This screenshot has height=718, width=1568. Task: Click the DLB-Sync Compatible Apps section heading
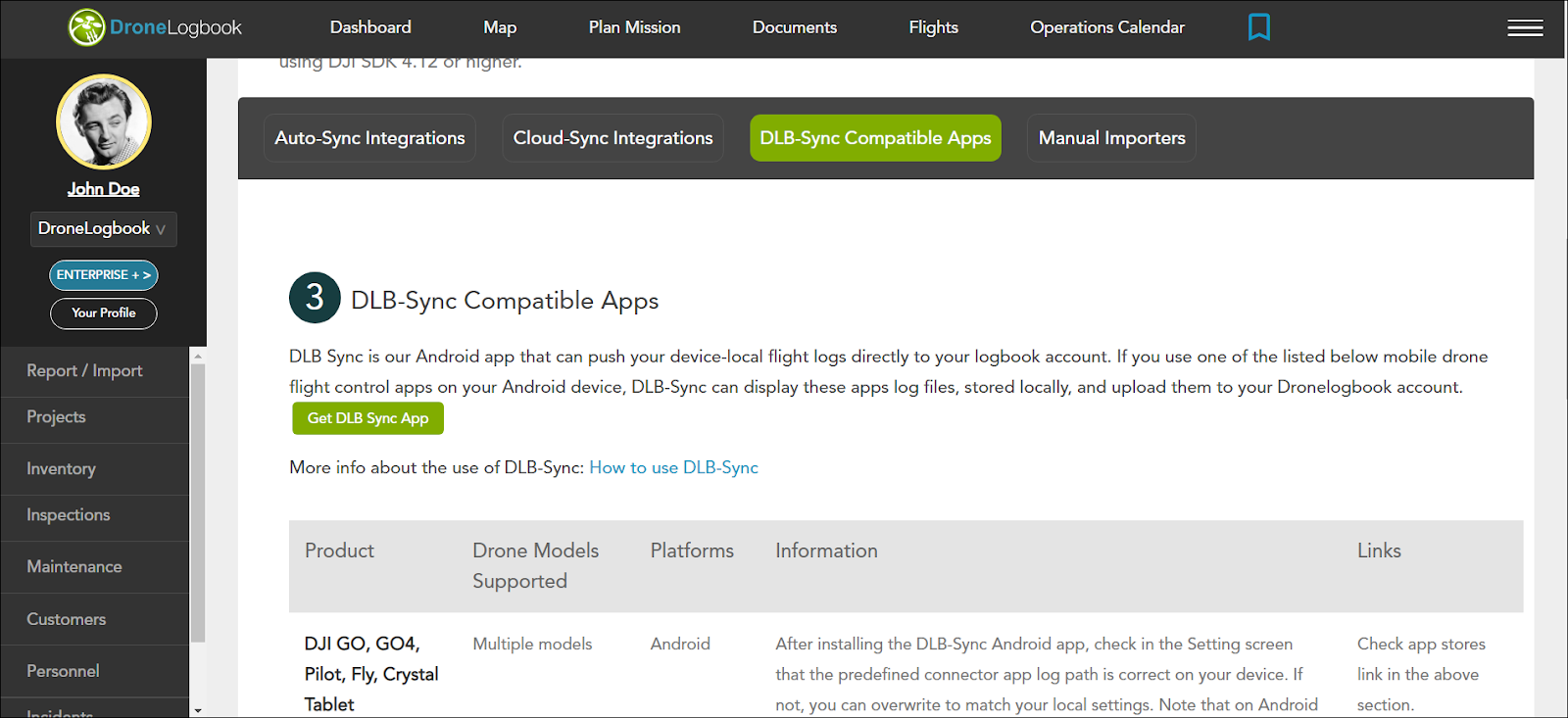coord(505,300)
